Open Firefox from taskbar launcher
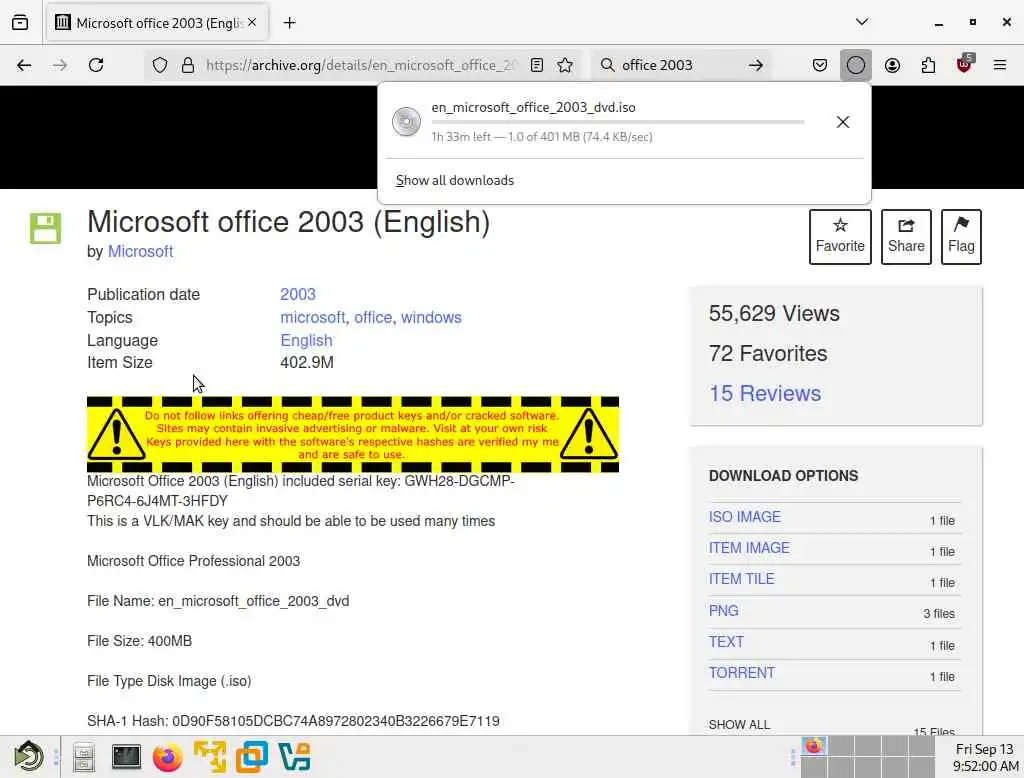 168,757
